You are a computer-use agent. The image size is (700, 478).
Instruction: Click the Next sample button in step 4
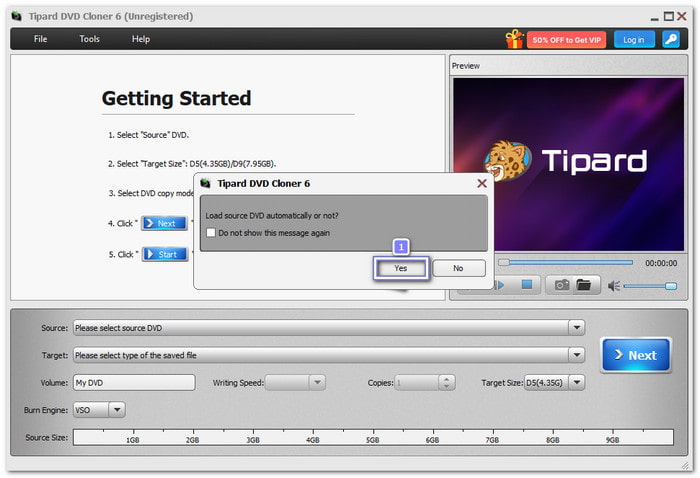click(x=164, y=223)
